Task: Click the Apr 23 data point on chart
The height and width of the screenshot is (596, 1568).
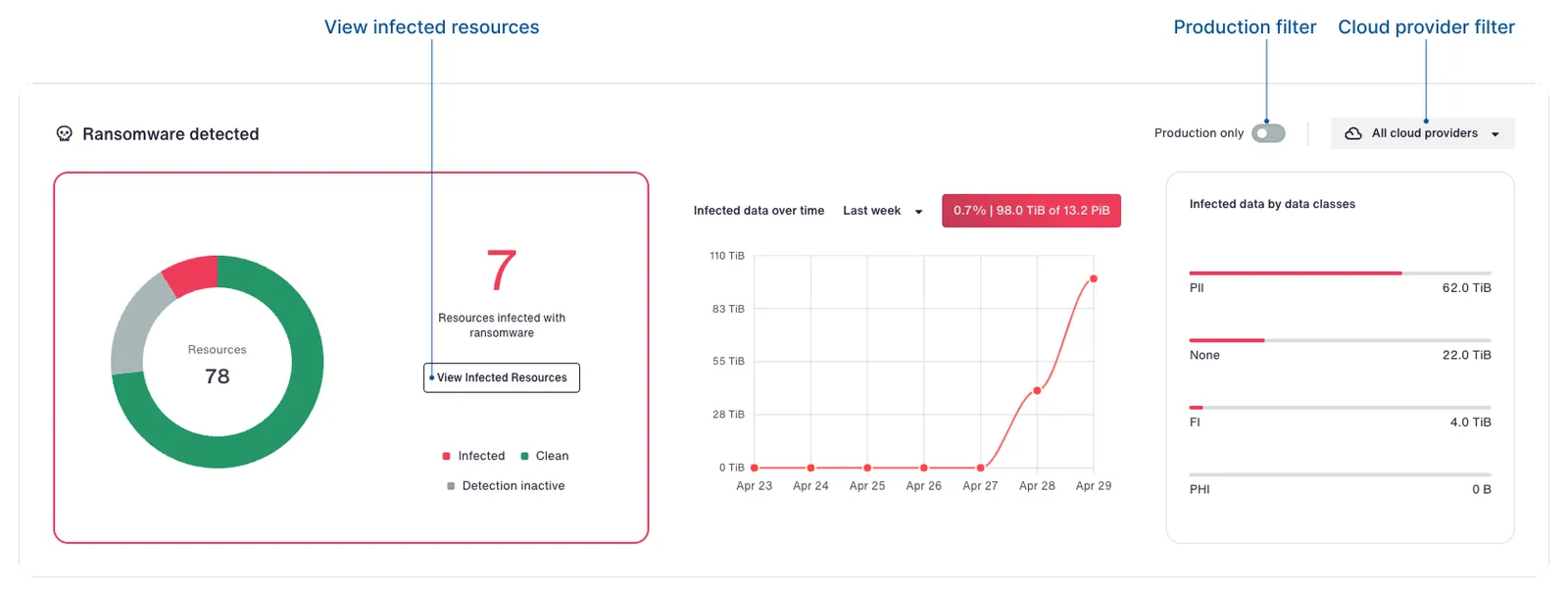Action: point(754,468)
